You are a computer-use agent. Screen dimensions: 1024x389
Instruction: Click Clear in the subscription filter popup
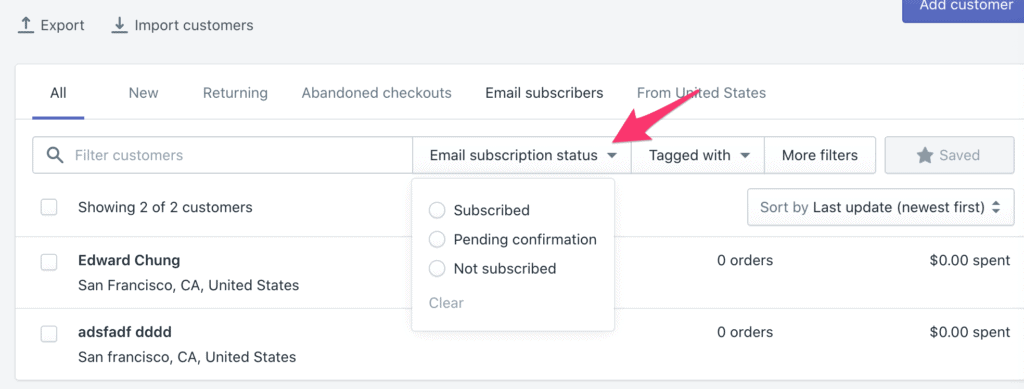click(x=446, y=303)
